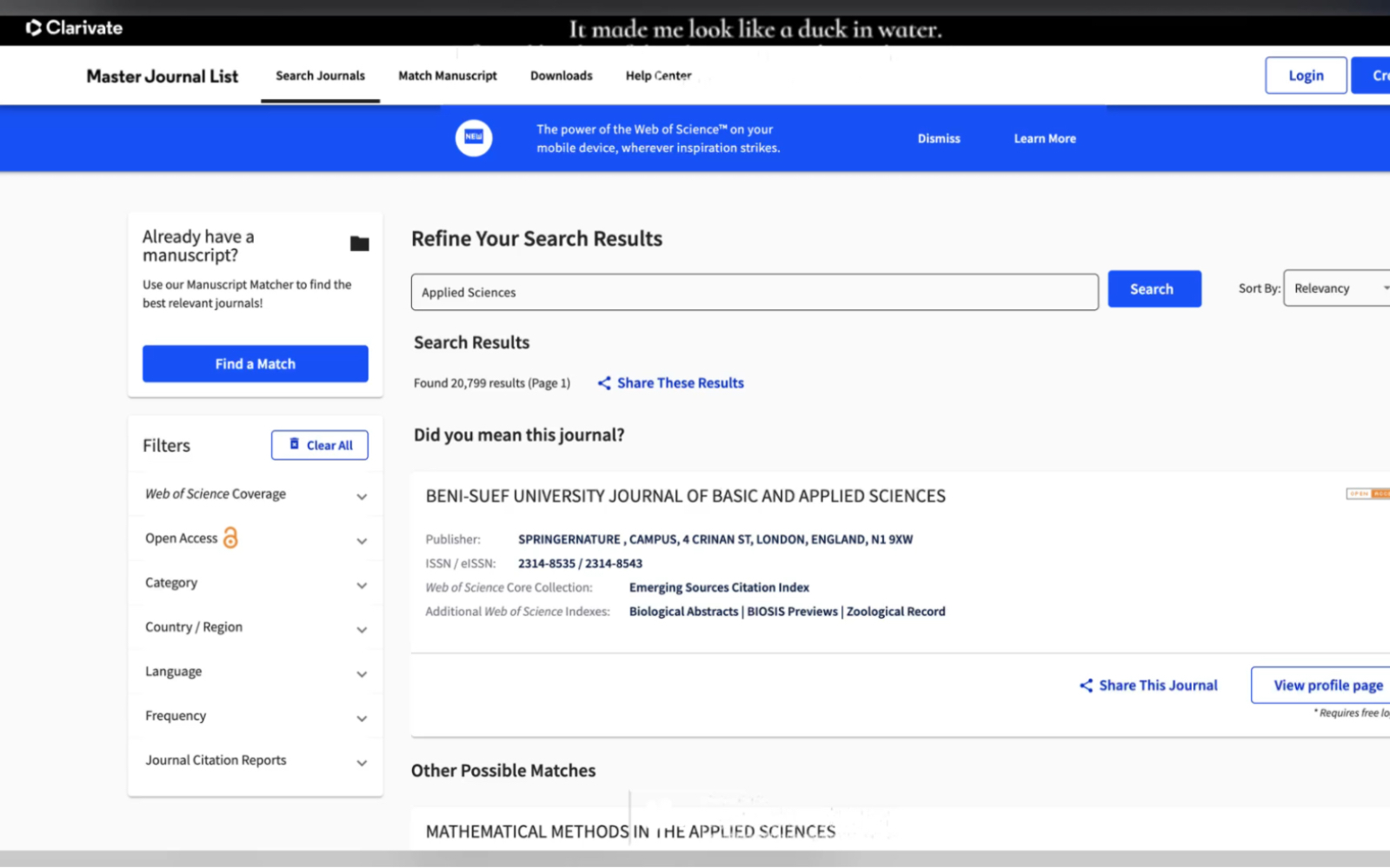Open Beni-Suef University Journal title
This screenshot has width=1390, height=868.
click(686, 496)
